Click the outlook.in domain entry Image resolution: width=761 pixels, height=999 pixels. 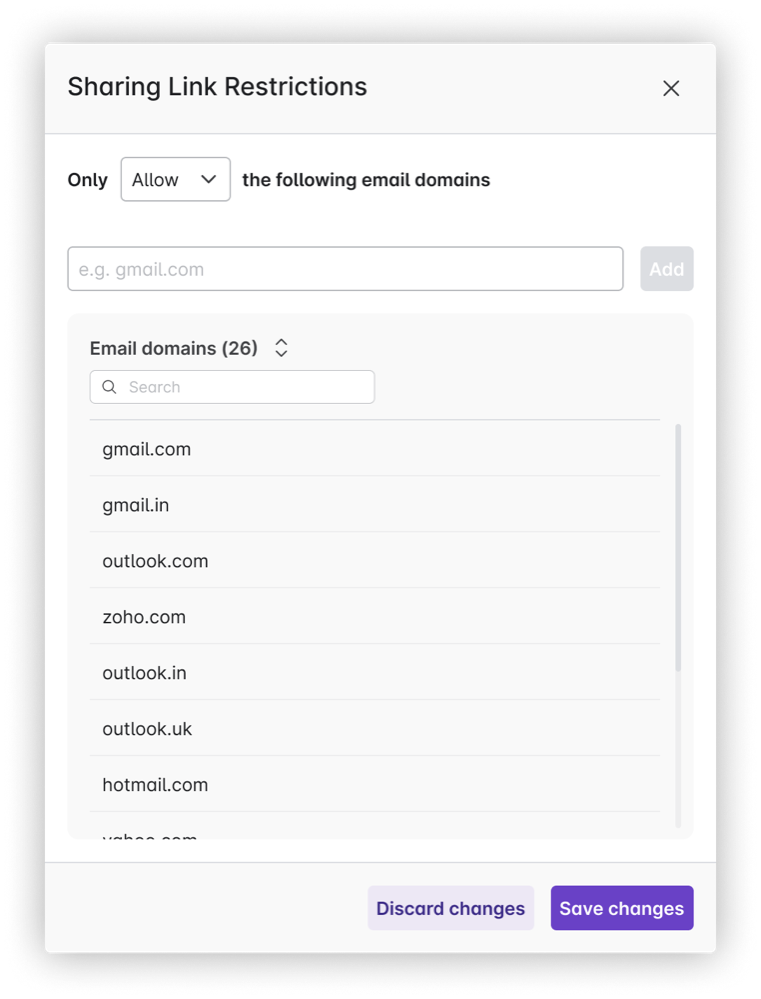[x=144, y=673]
